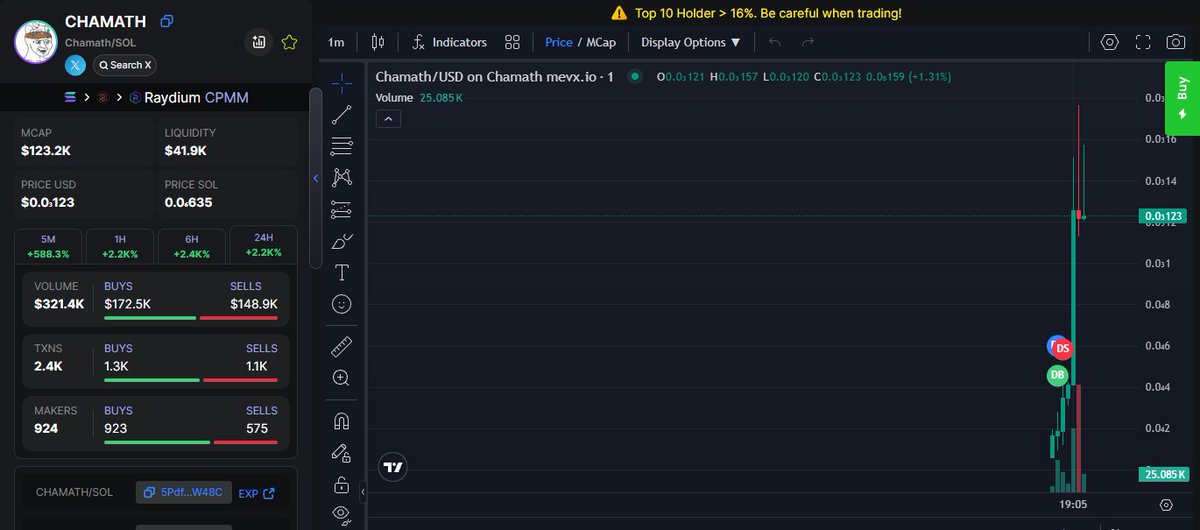
Task: Click the green Buy button
Action: click(x=1182, y=96)
